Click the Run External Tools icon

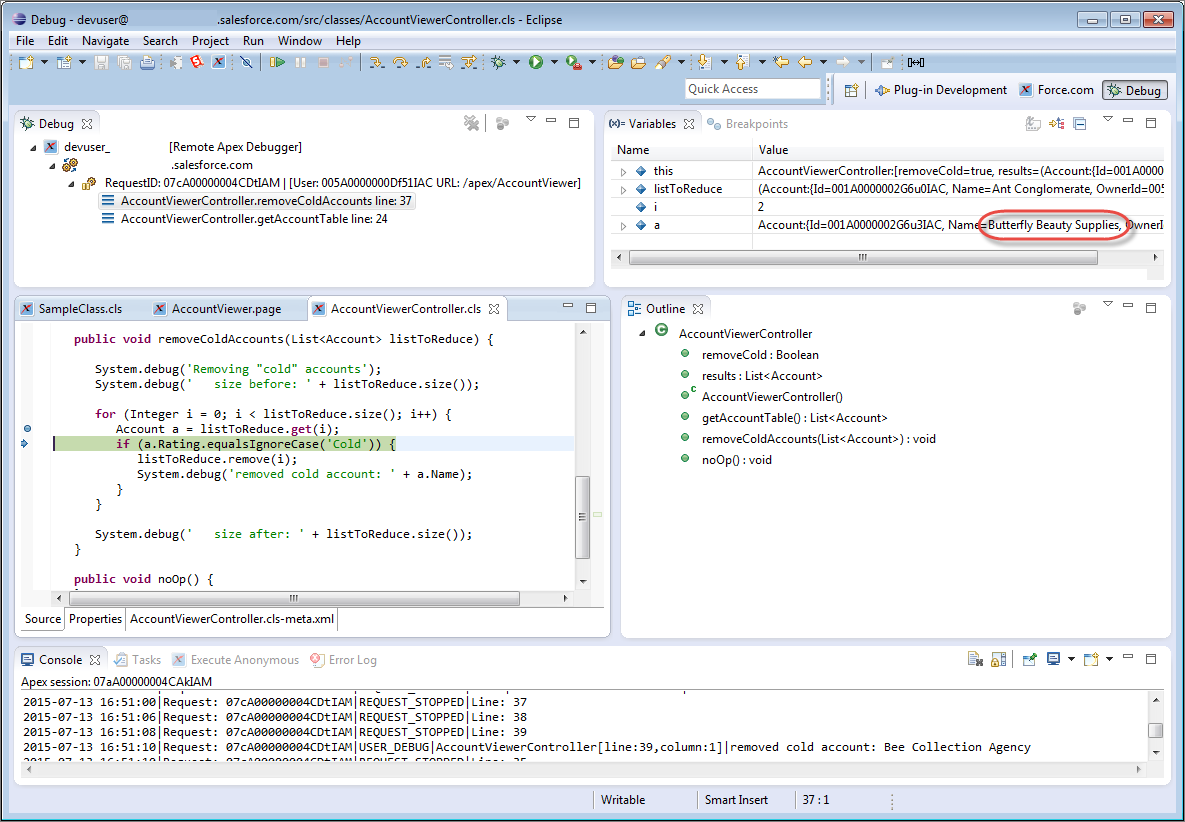(x=574, y=63)
